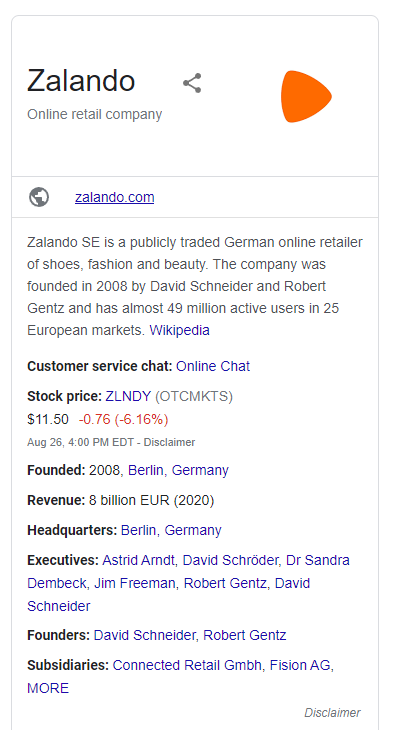Click Berlin in the Founded row
This screenshot has height=730, width=393.
click(x=146, y=470)
